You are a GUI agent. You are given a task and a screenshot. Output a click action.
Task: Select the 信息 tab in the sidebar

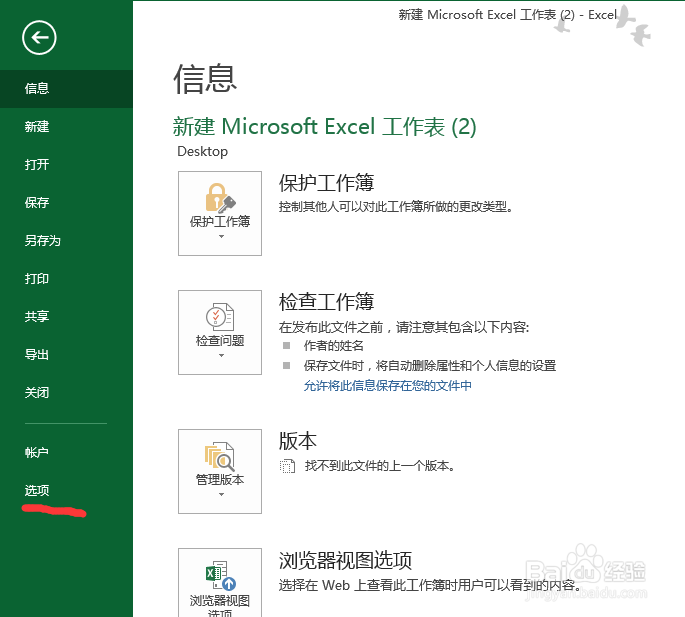point(66,89)
